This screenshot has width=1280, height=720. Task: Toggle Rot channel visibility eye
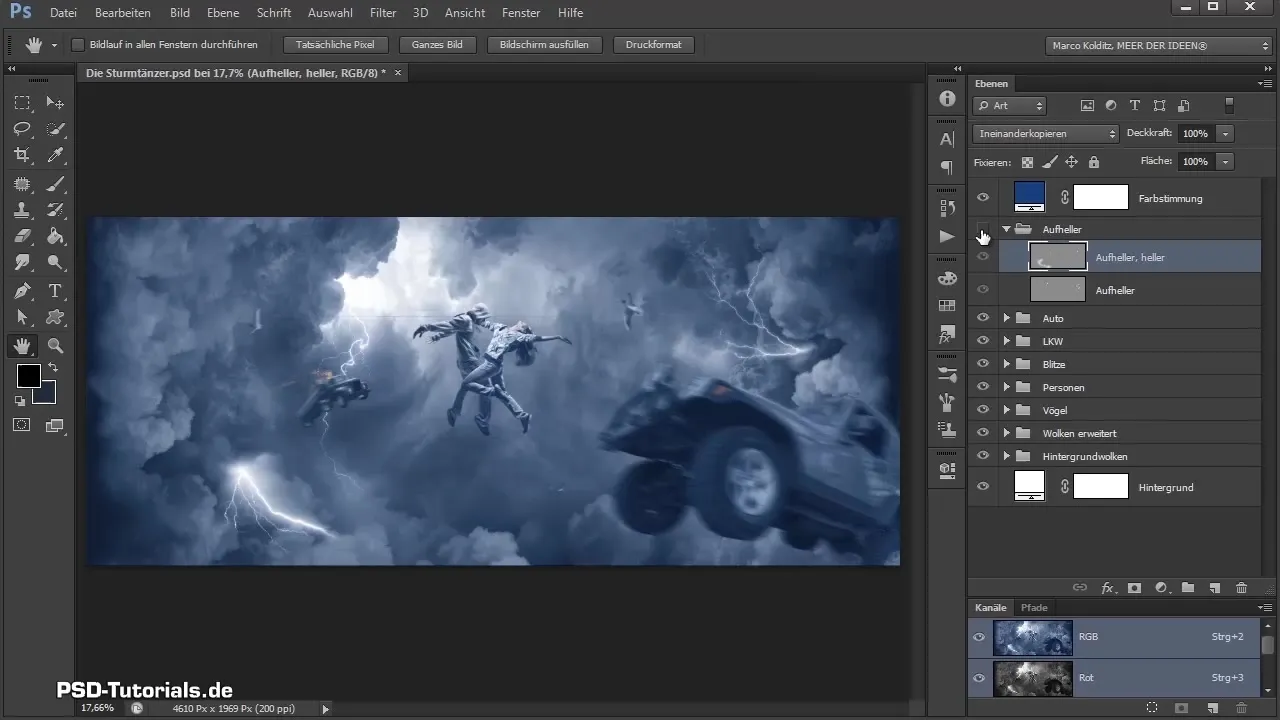point(979,677)
